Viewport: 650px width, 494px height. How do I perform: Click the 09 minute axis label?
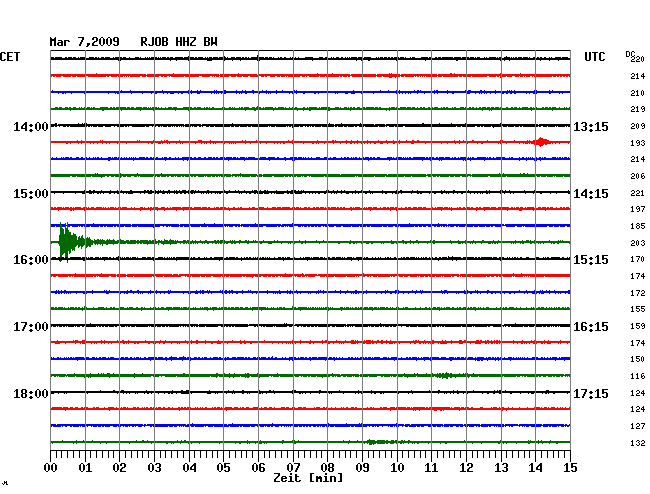[362, 468]
